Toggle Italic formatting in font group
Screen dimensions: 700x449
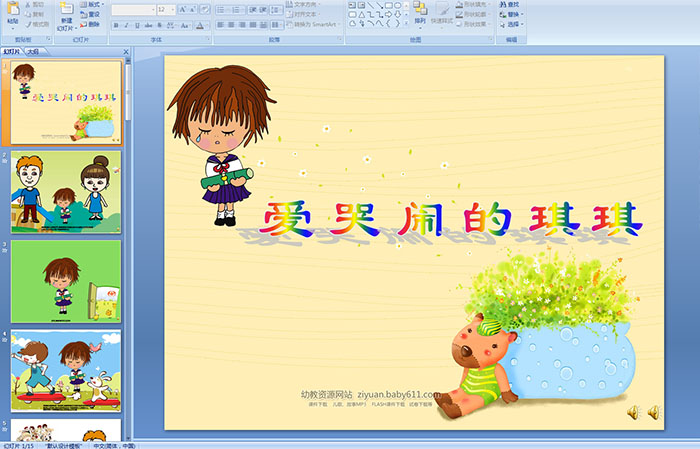tap(127, 25)
